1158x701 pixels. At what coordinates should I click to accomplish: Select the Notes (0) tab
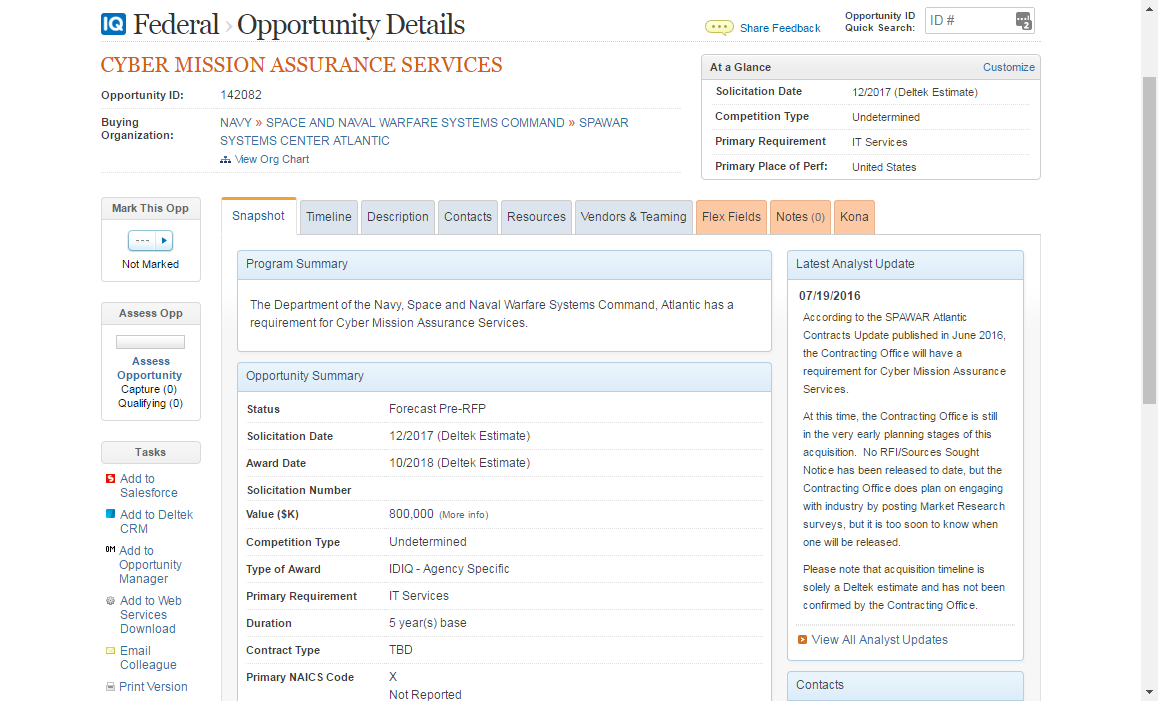(x=800, y=216)
